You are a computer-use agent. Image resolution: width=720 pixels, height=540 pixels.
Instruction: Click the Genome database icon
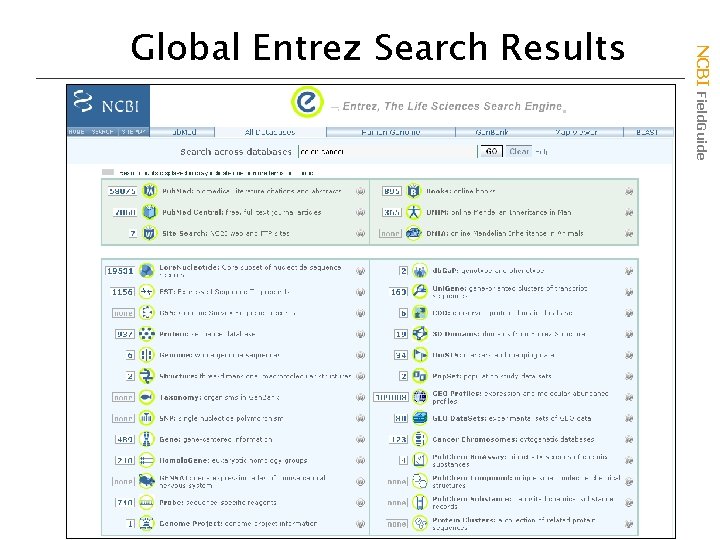[146, 355]
